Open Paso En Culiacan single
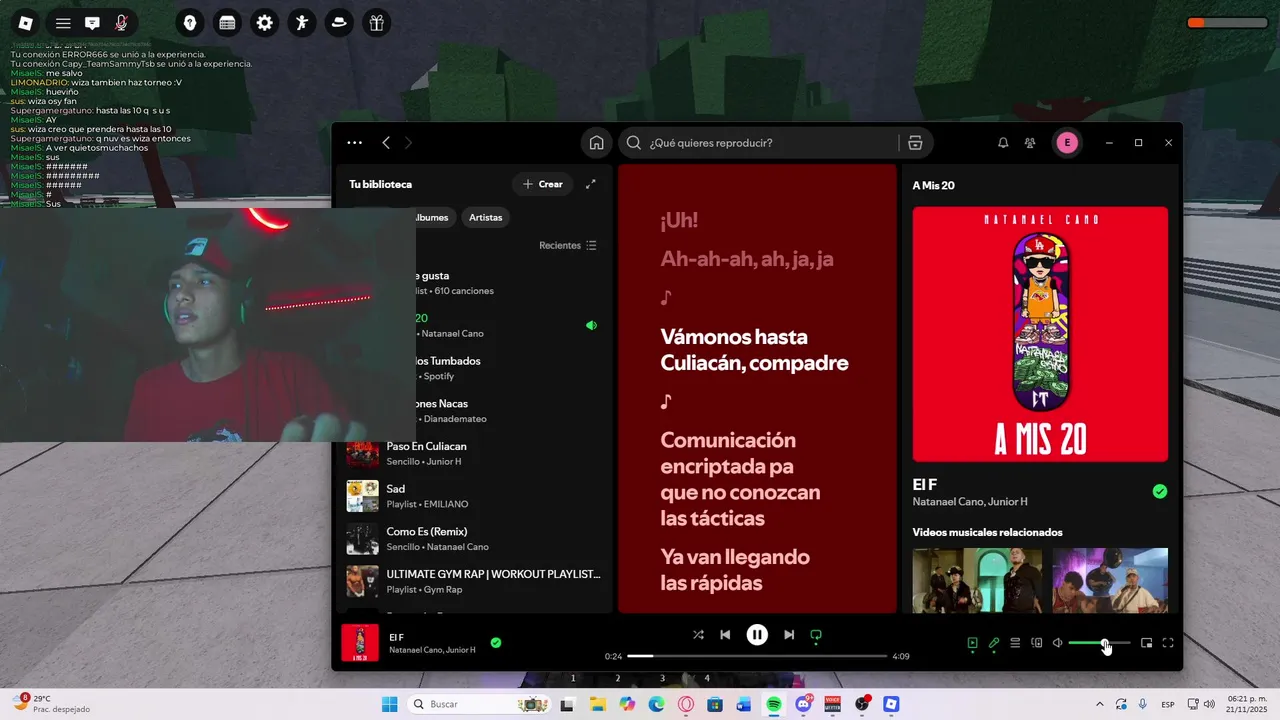Image resolution: width=1280 pixels, height=720 pixels. (x=474, y=453)
